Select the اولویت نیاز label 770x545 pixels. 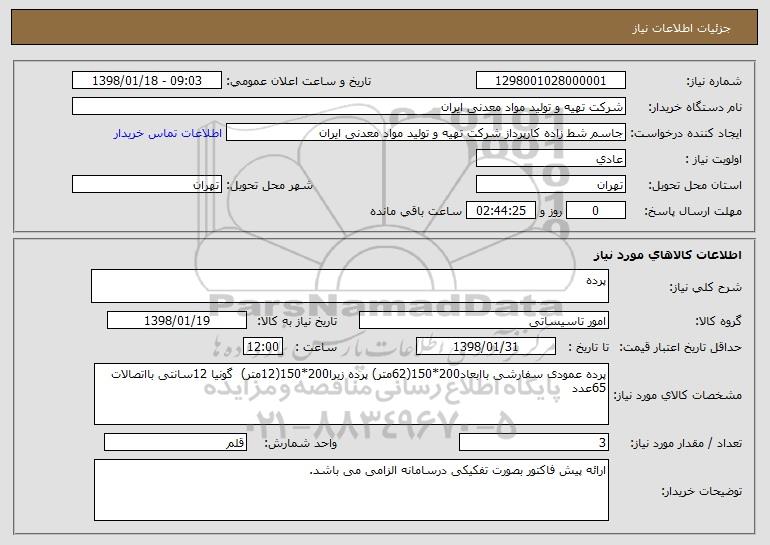click(x=714, y=160)
